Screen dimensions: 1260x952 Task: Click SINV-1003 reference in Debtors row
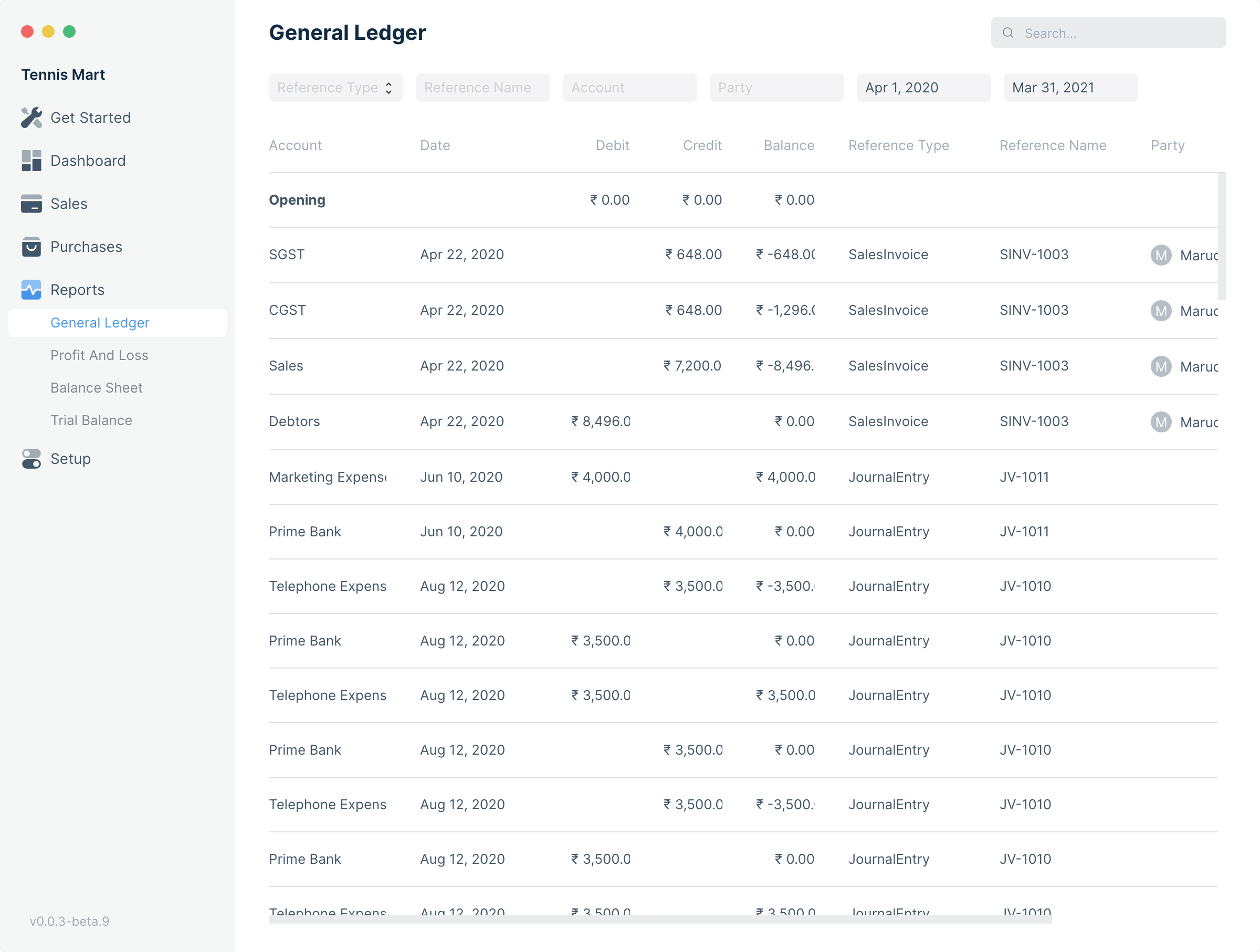tap(1034, 421)
